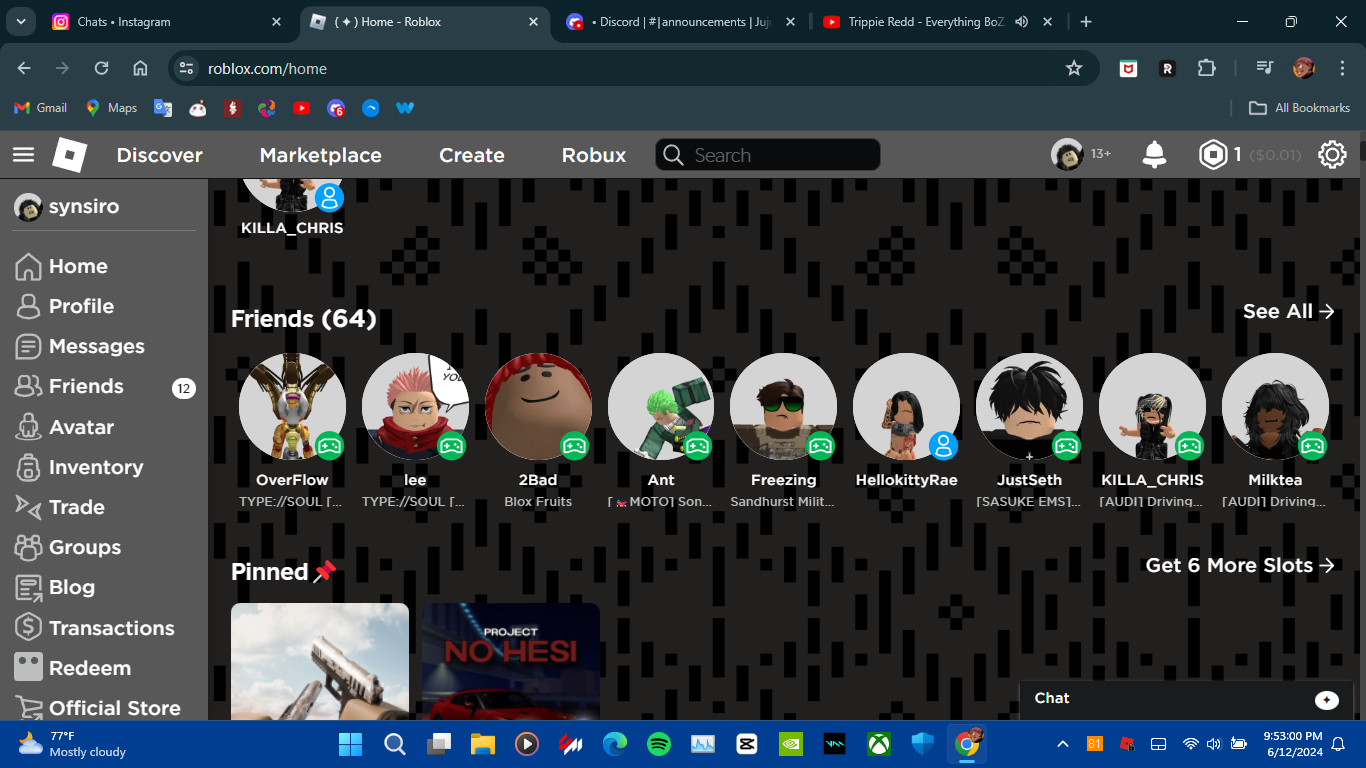Click See All friends link
1366x768 pixels.
[1289, 311]
